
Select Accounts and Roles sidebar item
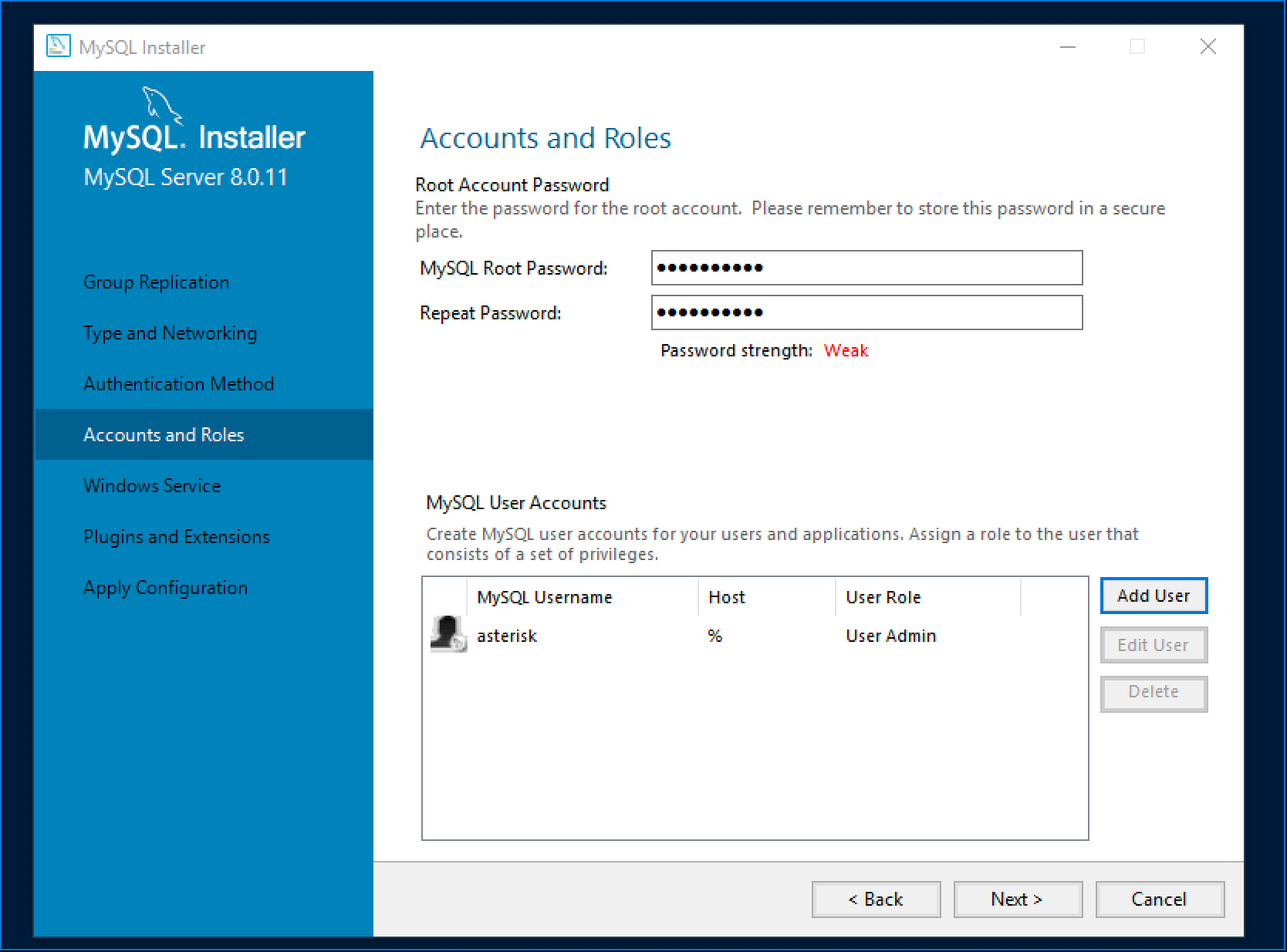point(164,435)
